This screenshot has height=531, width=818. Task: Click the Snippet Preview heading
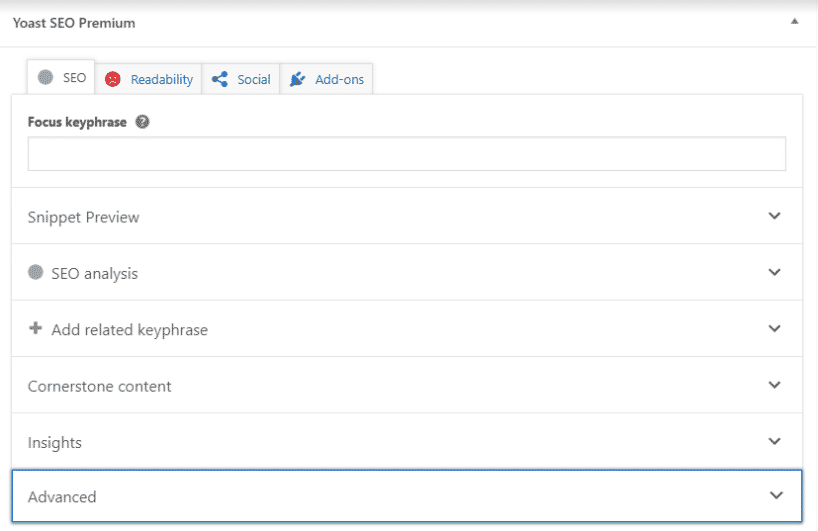[x=83, y=218]
